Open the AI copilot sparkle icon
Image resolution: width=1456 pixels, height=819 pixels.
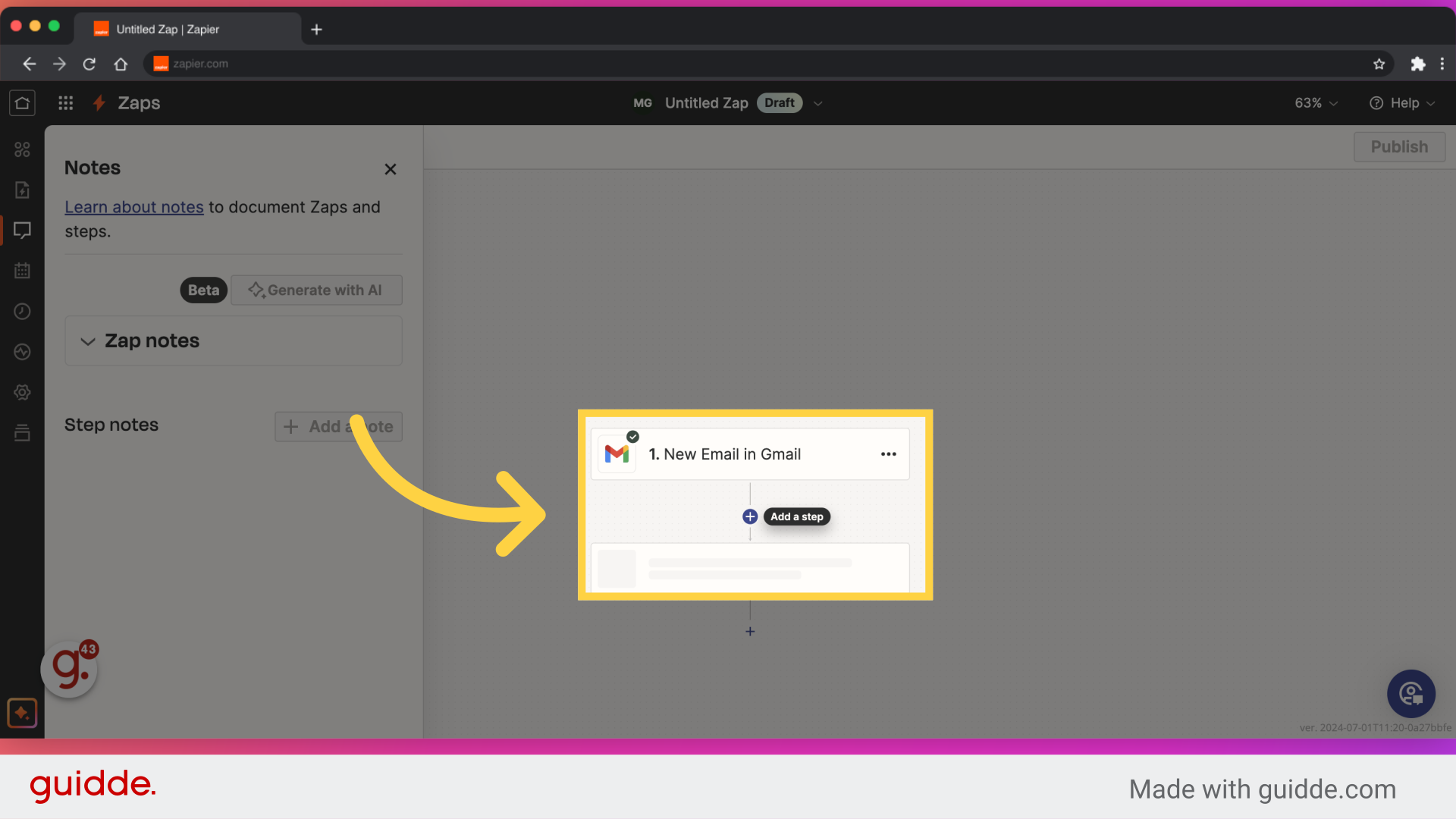click(x=22, y=713)
